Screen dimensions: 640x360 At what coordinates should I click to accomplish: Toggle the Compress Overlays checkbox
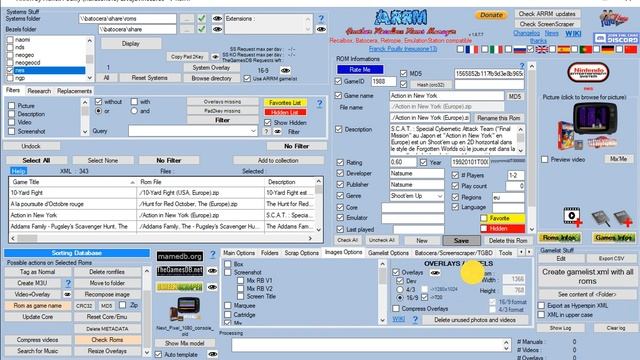tap(396, 308)
